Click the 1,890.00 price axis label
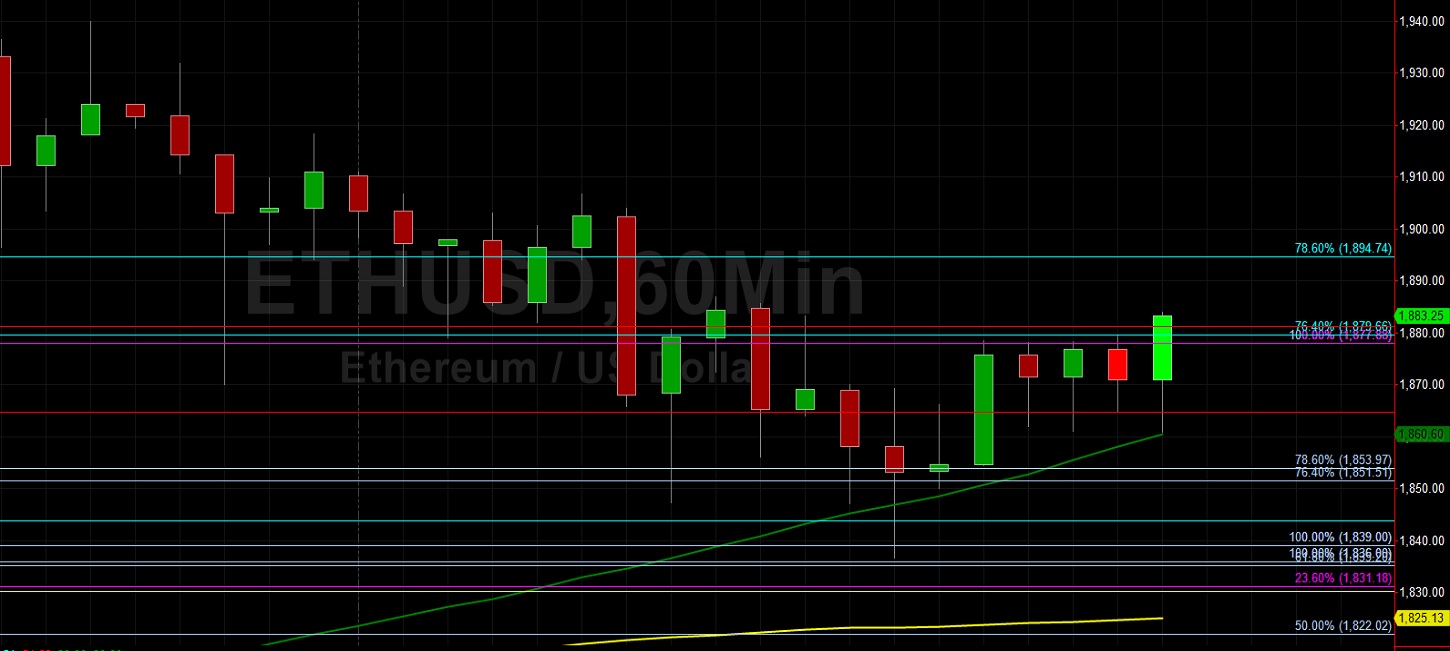 (1423, 281)
